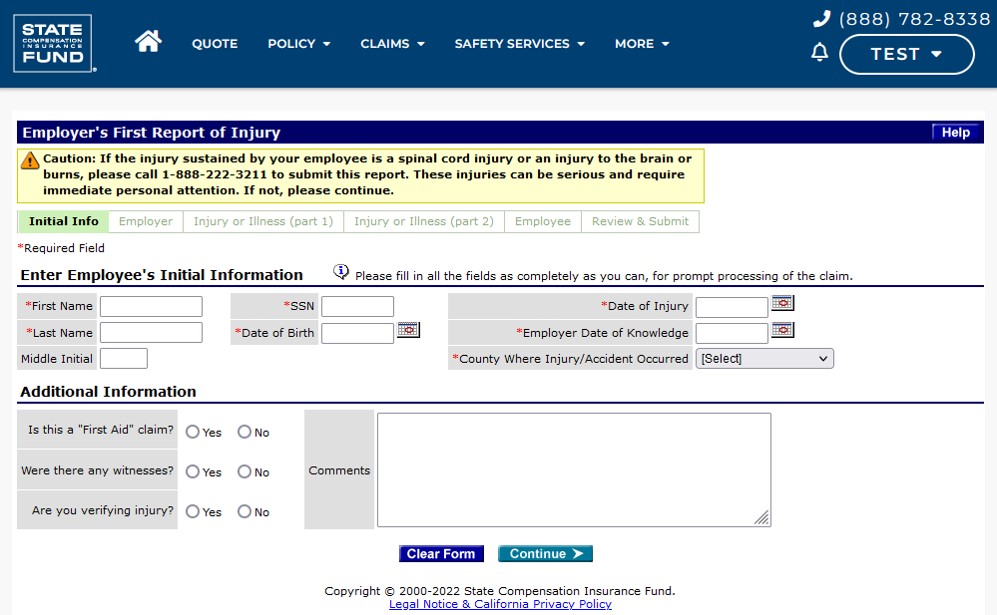
Task: Select No for any witnesses
Action: [244, 472]
